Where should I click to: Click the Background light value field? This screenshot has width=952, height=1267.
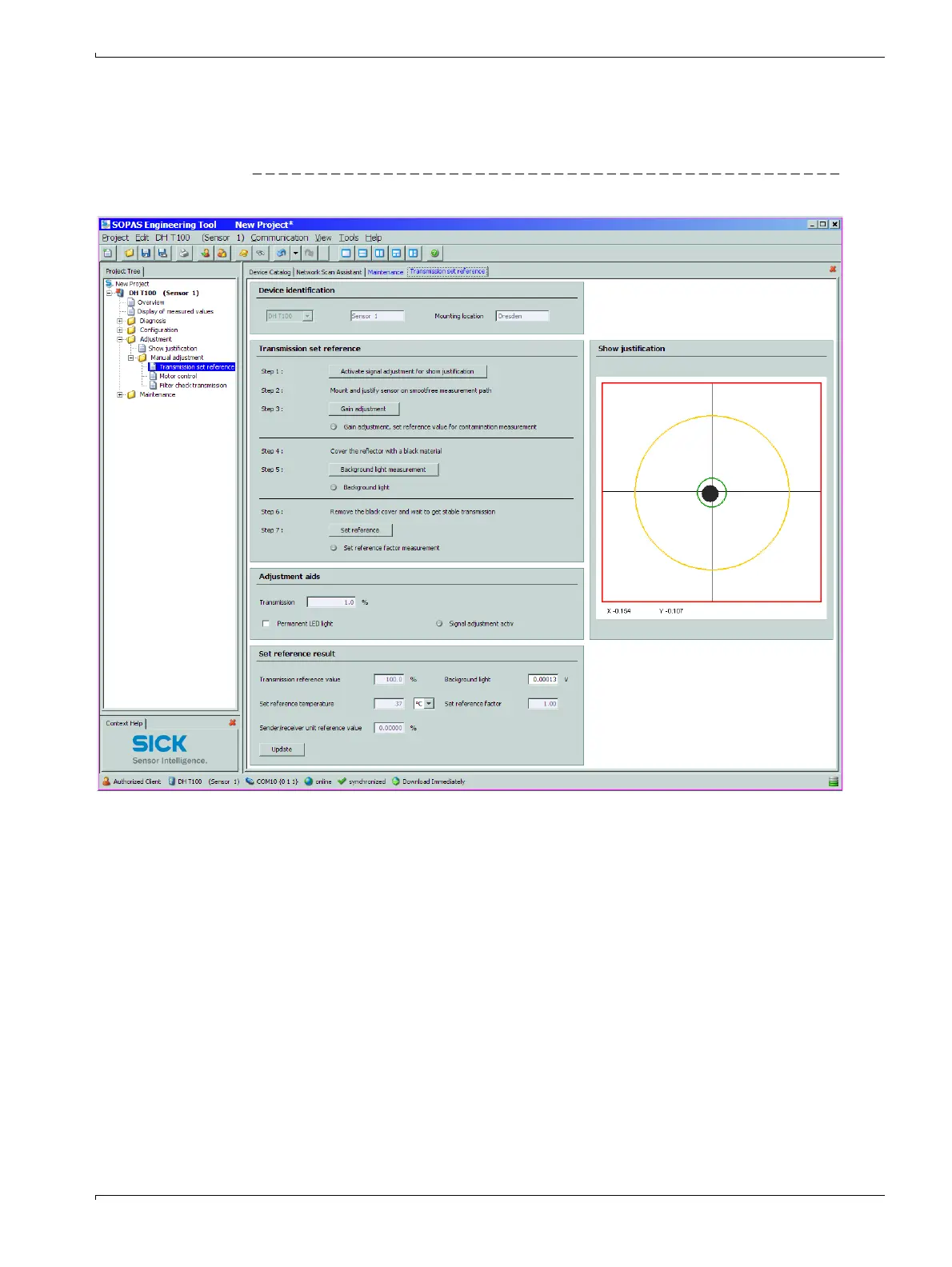pos(543,679)
